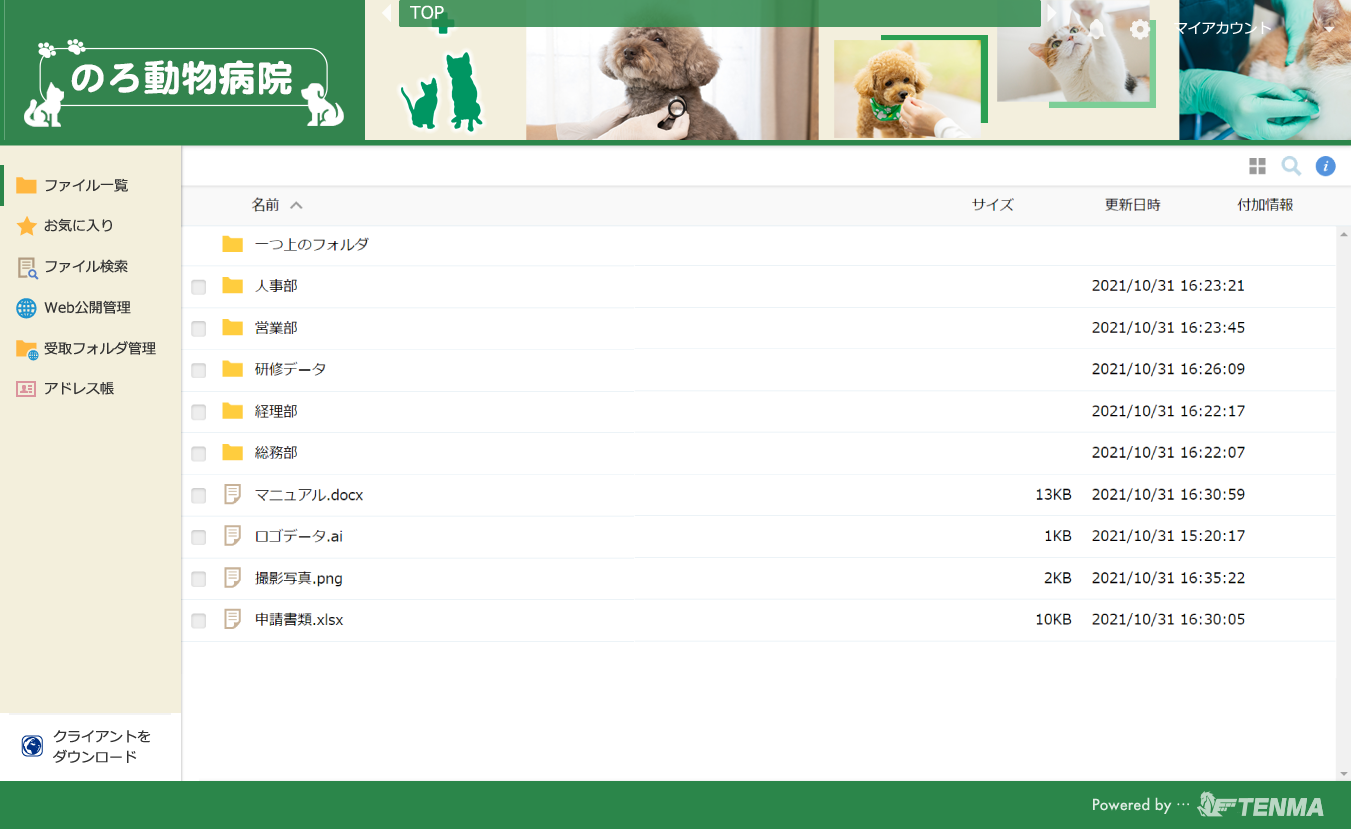This screenshot has width=1351, height=829.
Task: Open the 申請書類.xlsx file name
Action: [299, 620]
